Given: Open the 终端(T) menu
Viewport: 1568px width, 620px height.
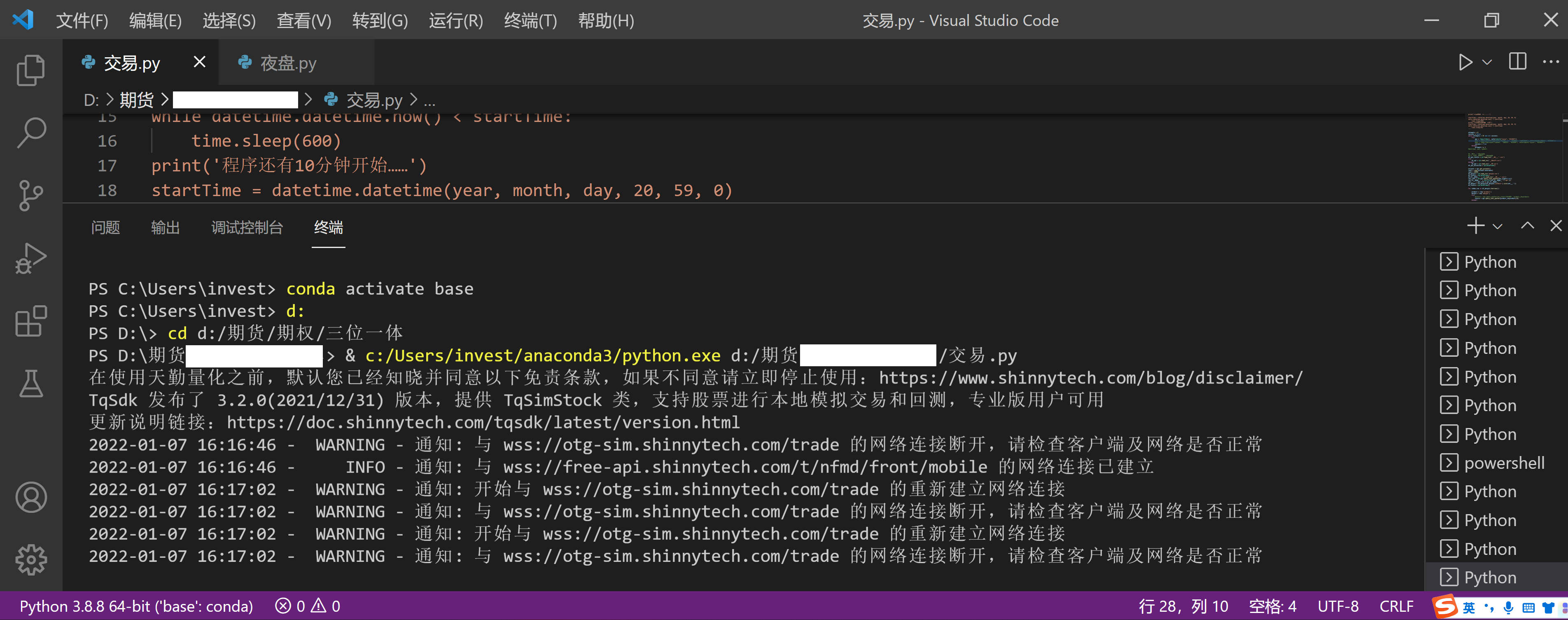Looking at the screenshot, I should [x=530, y=21].
